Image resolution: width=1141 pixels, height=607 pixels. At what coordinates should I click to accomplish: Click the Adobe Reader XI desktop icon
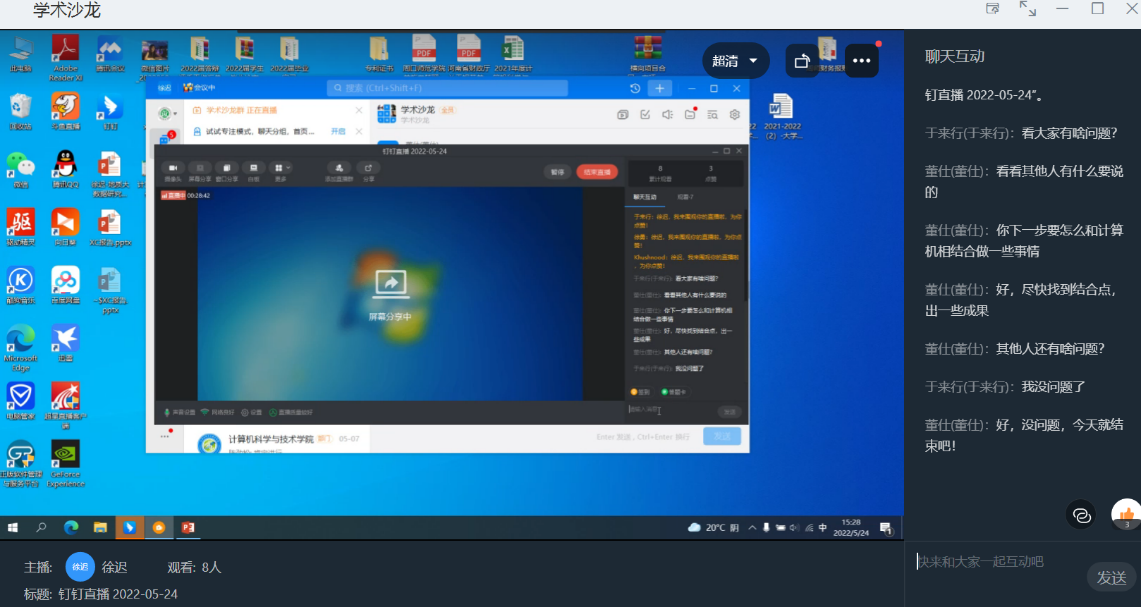pos(65,58)
